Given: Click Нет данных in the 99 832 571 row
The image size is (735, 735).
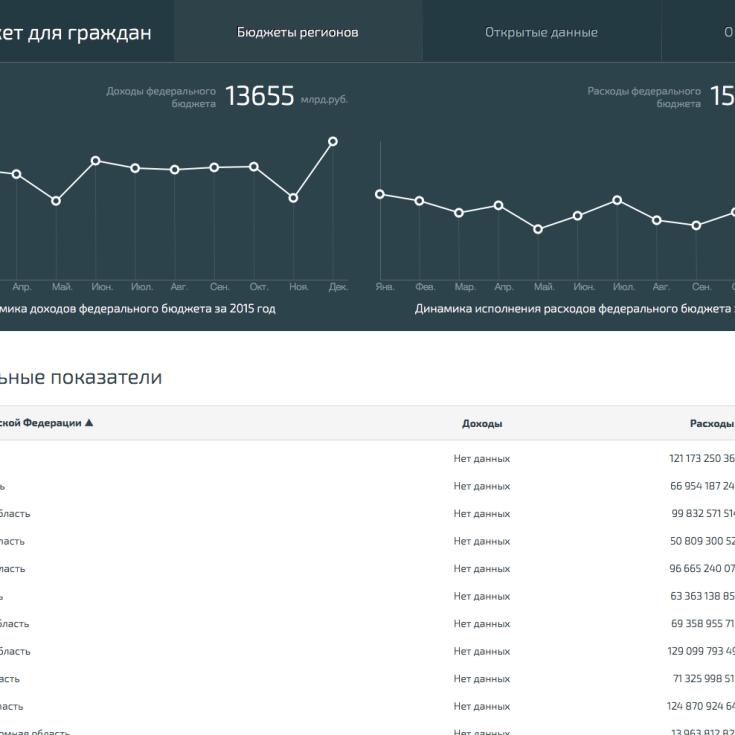Looking at the screenshot, I should pyautogui.click(x=482, y=514).
